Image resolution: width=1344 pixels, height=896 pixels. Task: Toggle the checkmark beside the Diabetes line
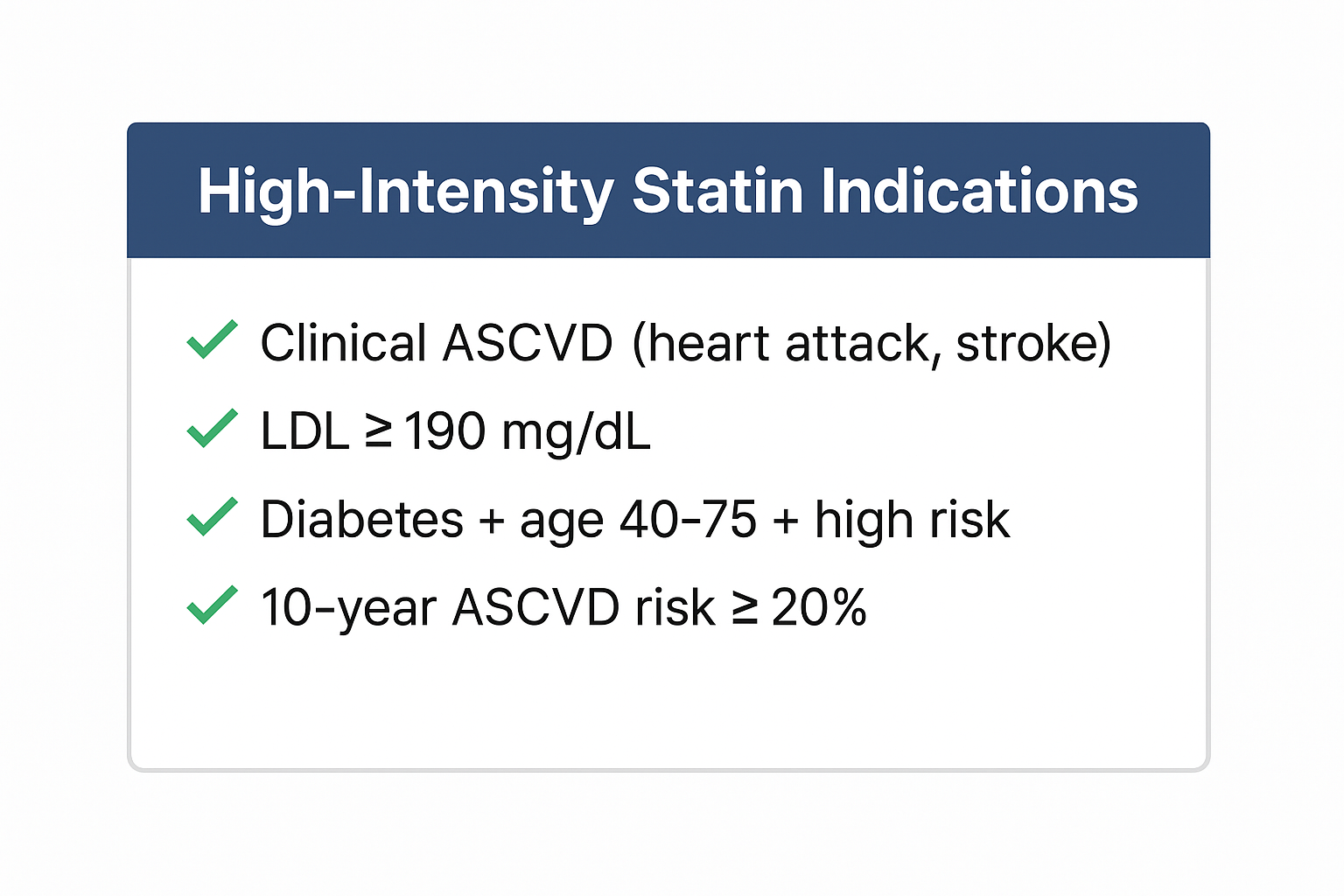click(212, 516)
